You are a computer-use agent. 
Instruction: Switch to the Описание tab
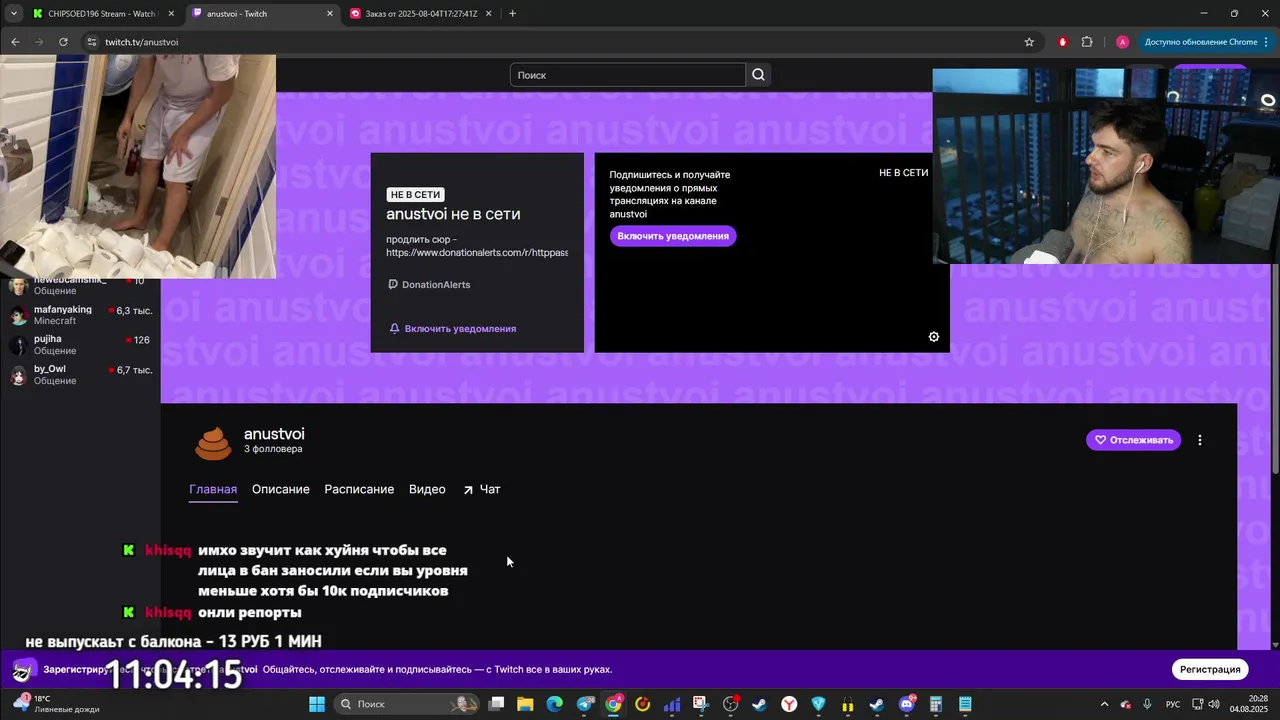(281, 489)
